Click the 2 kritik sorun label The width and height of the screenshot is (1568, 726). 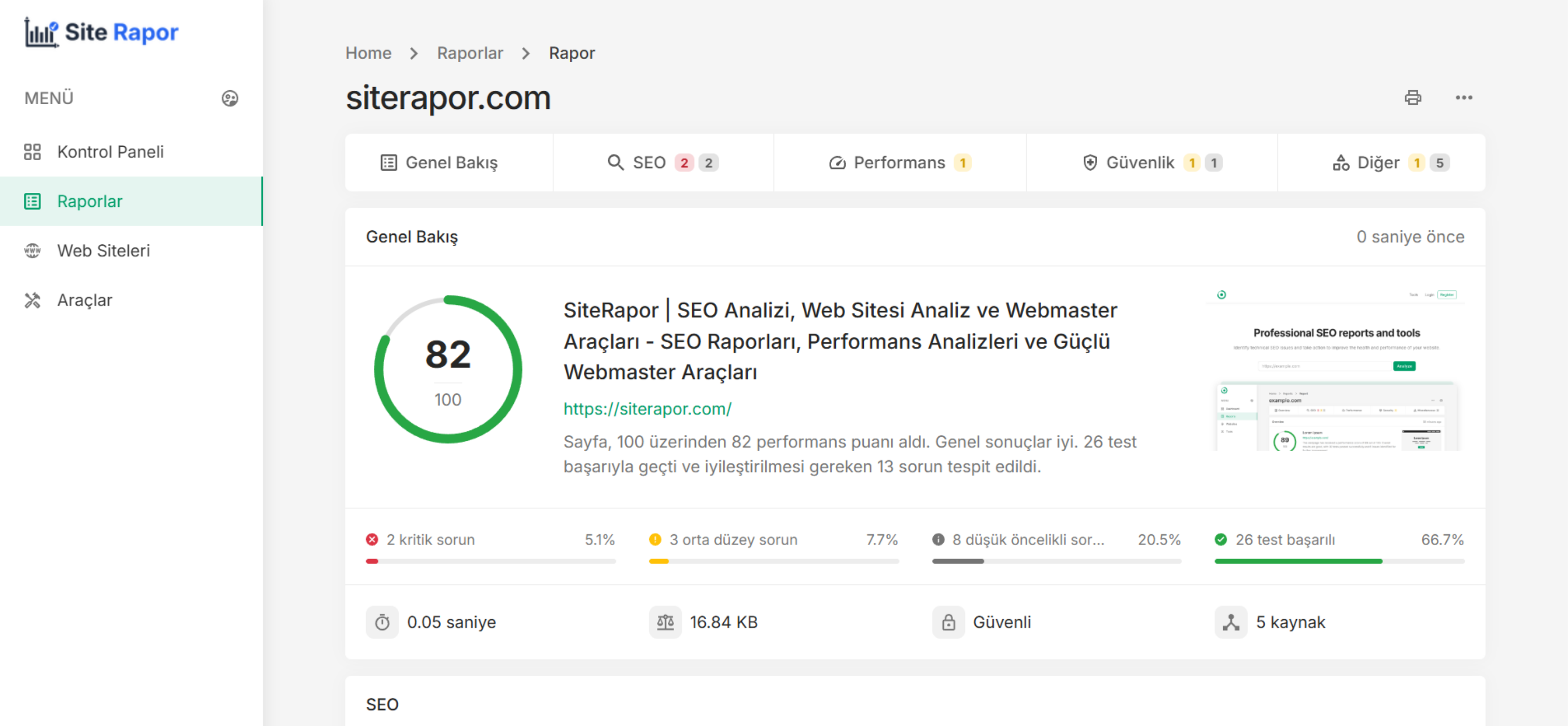click(430, 539)
